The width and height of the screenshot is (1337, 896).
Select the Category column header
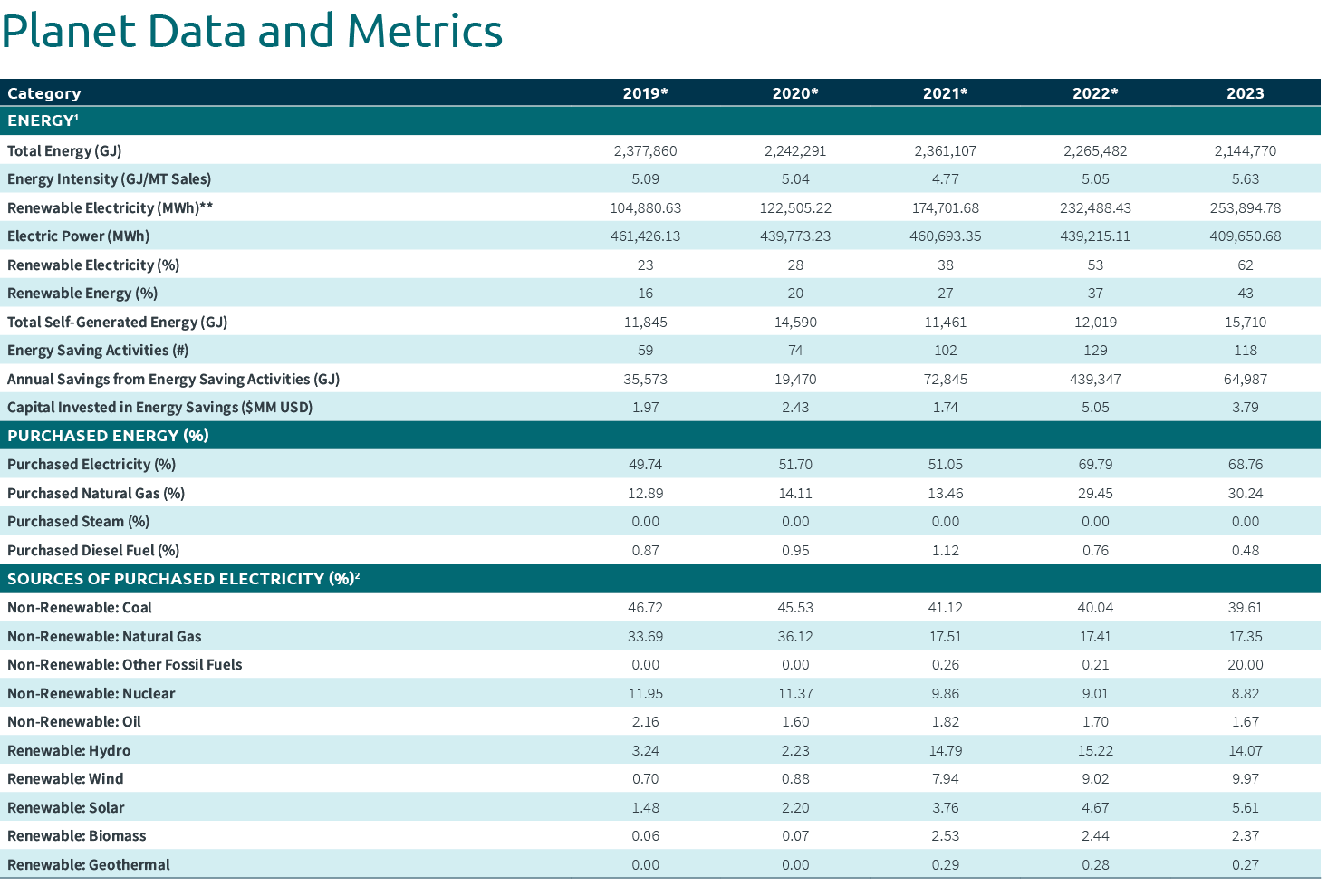point(43,92)
